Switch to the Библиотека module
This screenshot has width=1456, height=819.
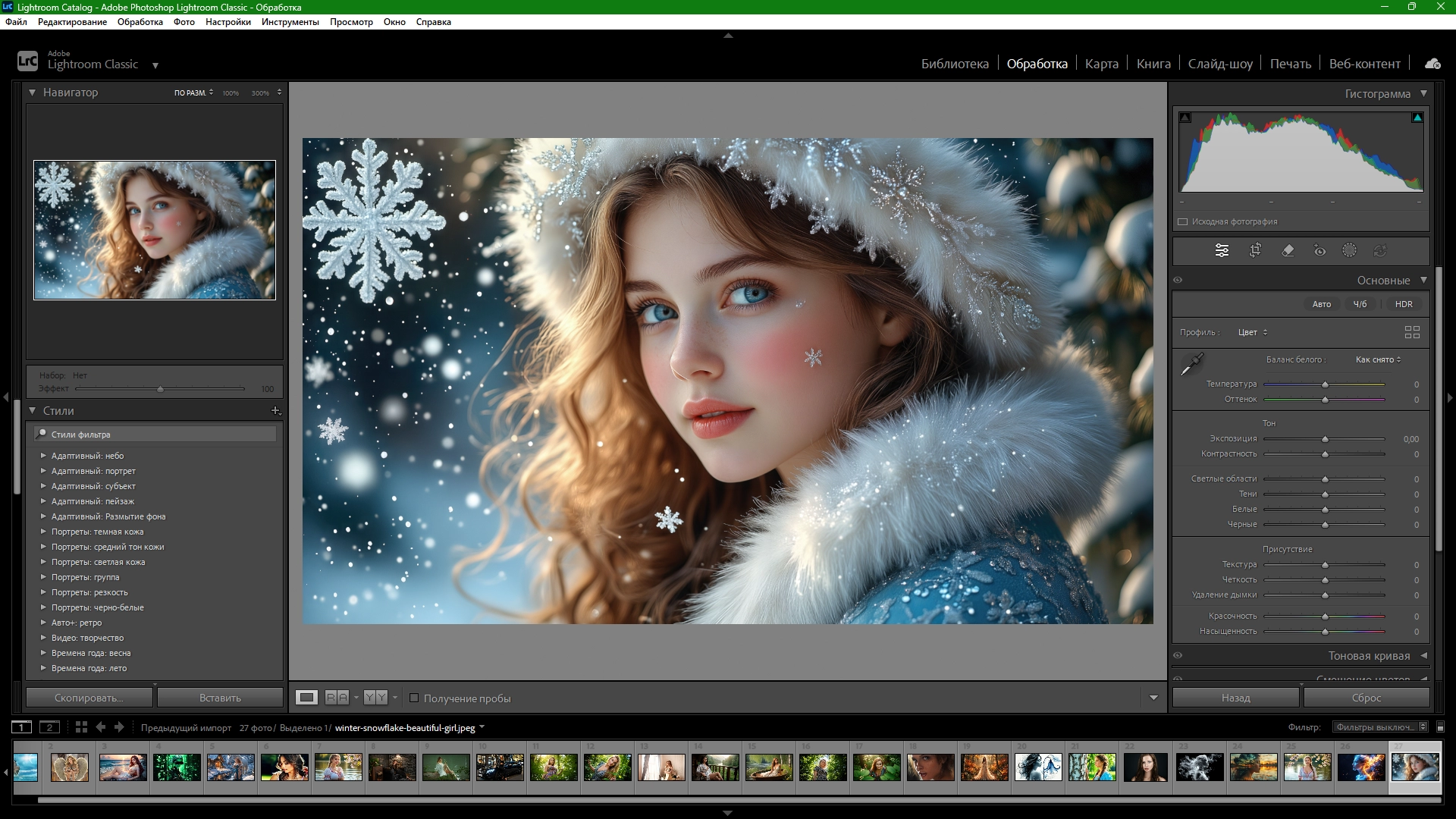954,64
